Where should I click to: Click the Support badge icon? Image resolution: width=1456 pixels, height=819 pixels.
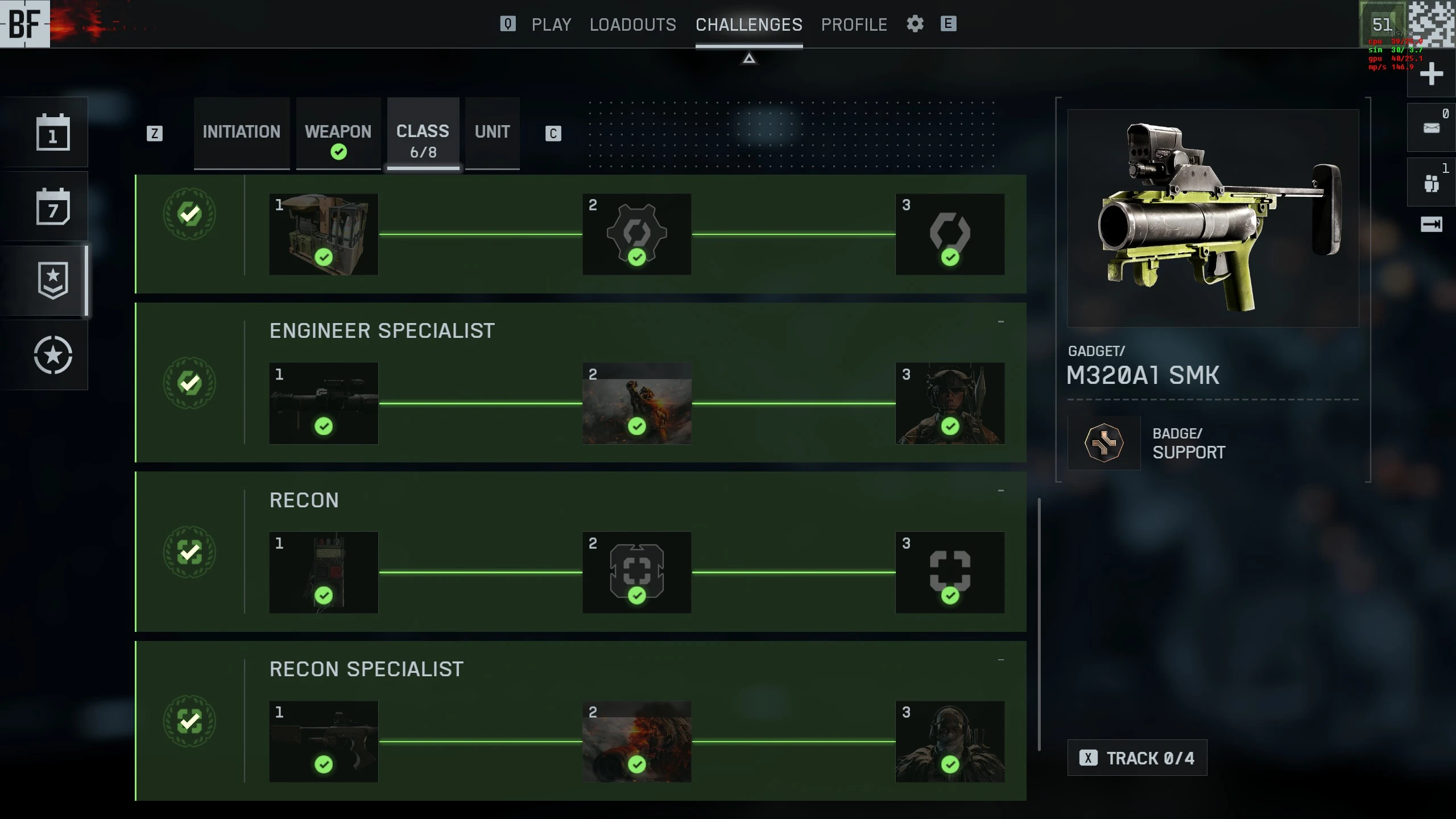pyautogui.click(x=1104, y=442)
